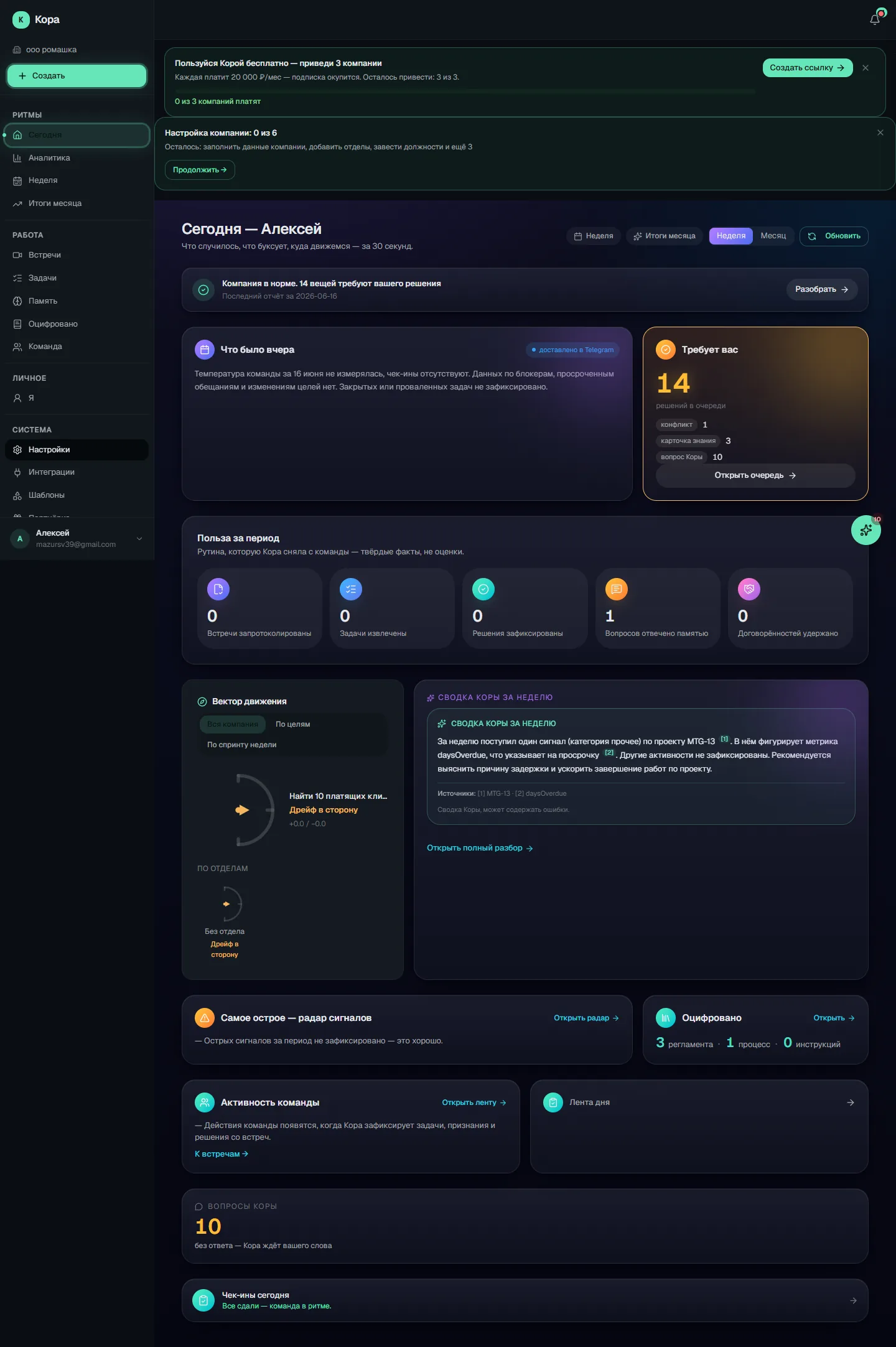Expand the Алексей account menu chevron
This screenshot has height=1347, width=896.
point(139,539)
